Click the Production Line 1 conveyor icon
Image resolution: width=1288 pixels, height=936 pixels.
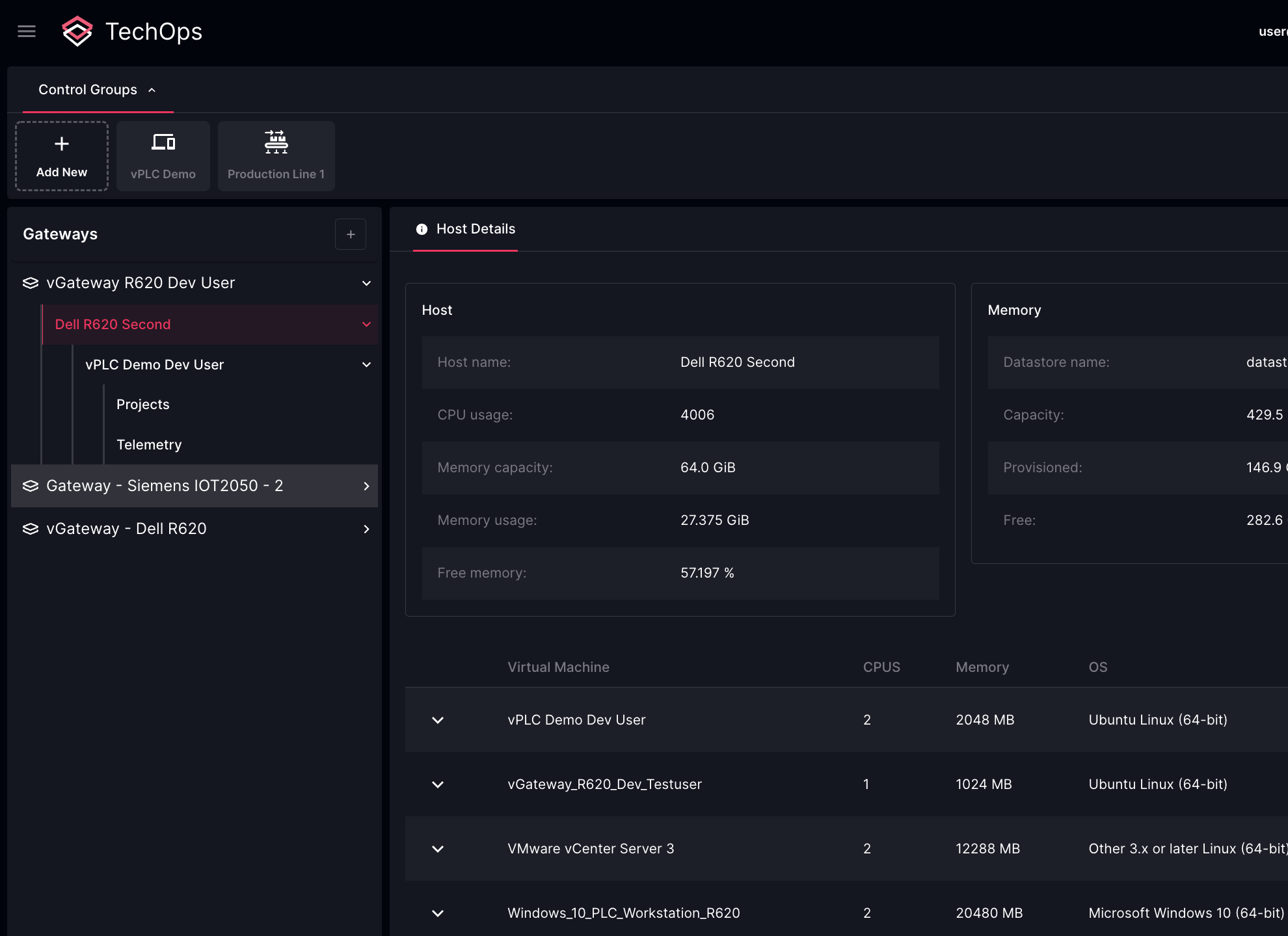tap(276, 142)
